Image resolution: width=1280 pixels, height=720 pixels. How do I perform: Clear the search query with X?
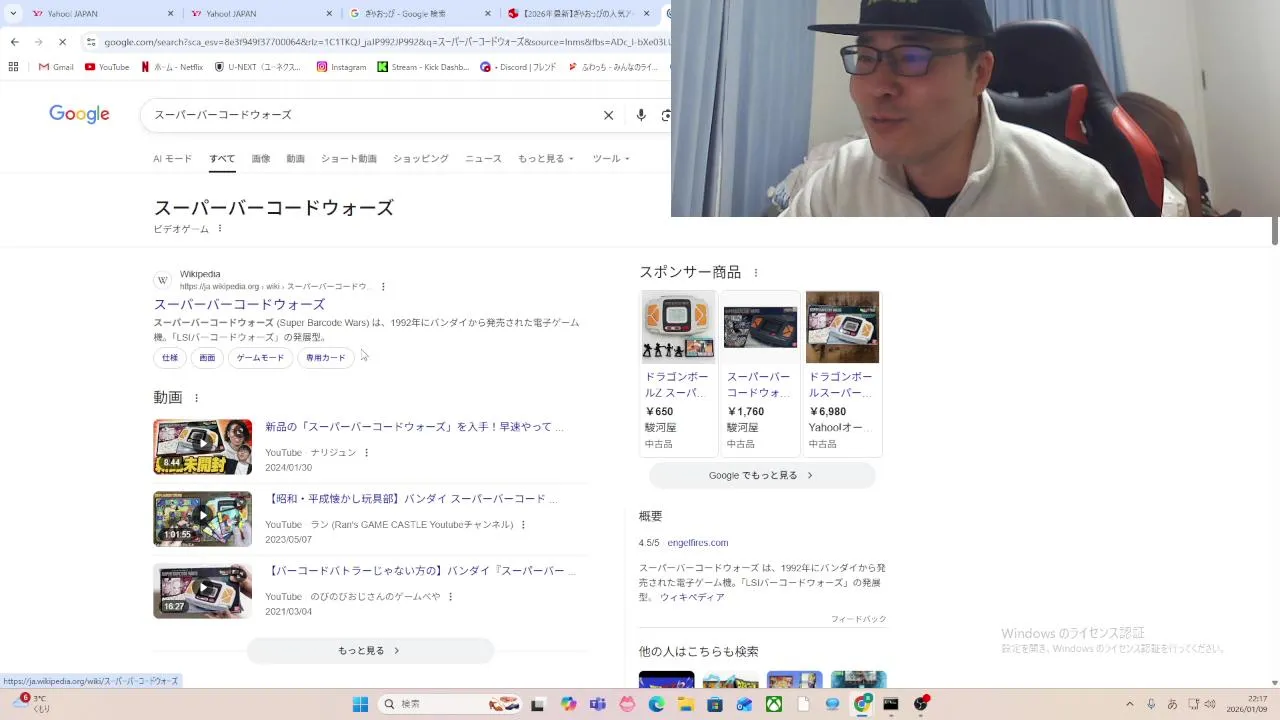coord(608,115)
